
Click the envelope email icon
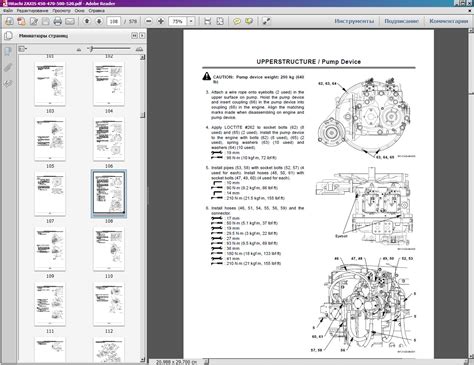coord(70,22)
